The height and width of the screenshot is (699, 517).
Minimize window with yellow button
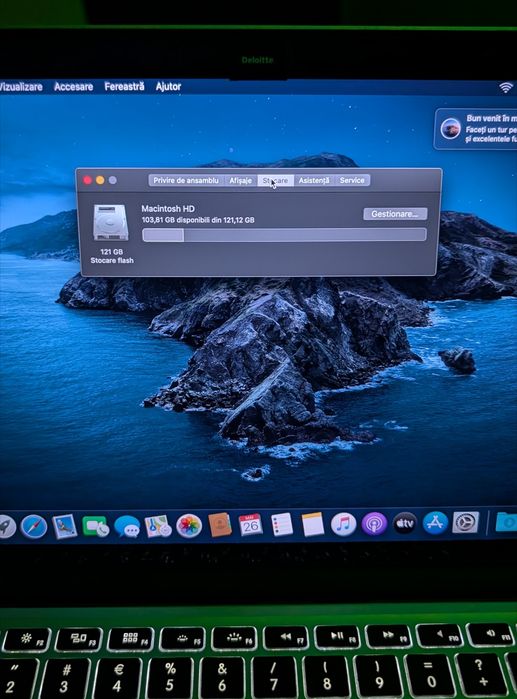100,180
